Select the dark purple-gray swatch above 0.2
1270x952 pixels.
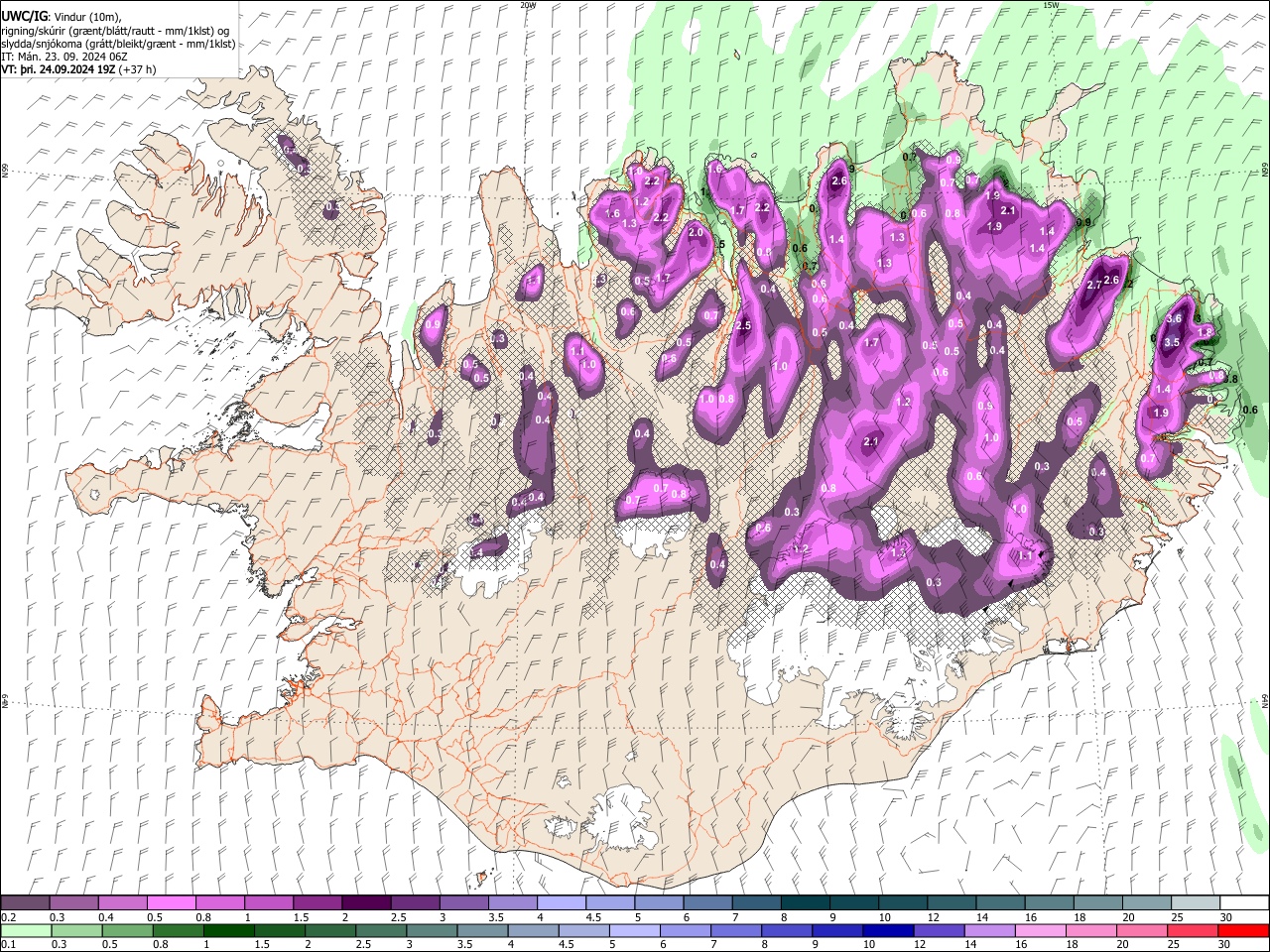click(x=26, y=903)
